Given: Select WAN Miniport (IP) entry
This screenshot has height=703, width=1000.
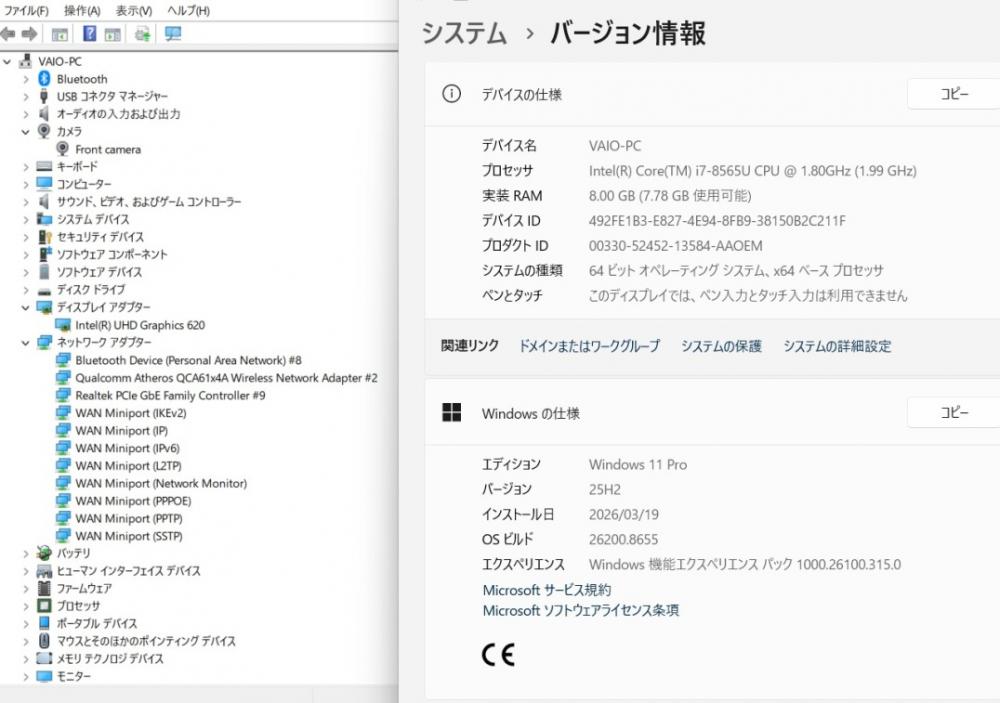Looking at the screenshot, I should (121, 431).
